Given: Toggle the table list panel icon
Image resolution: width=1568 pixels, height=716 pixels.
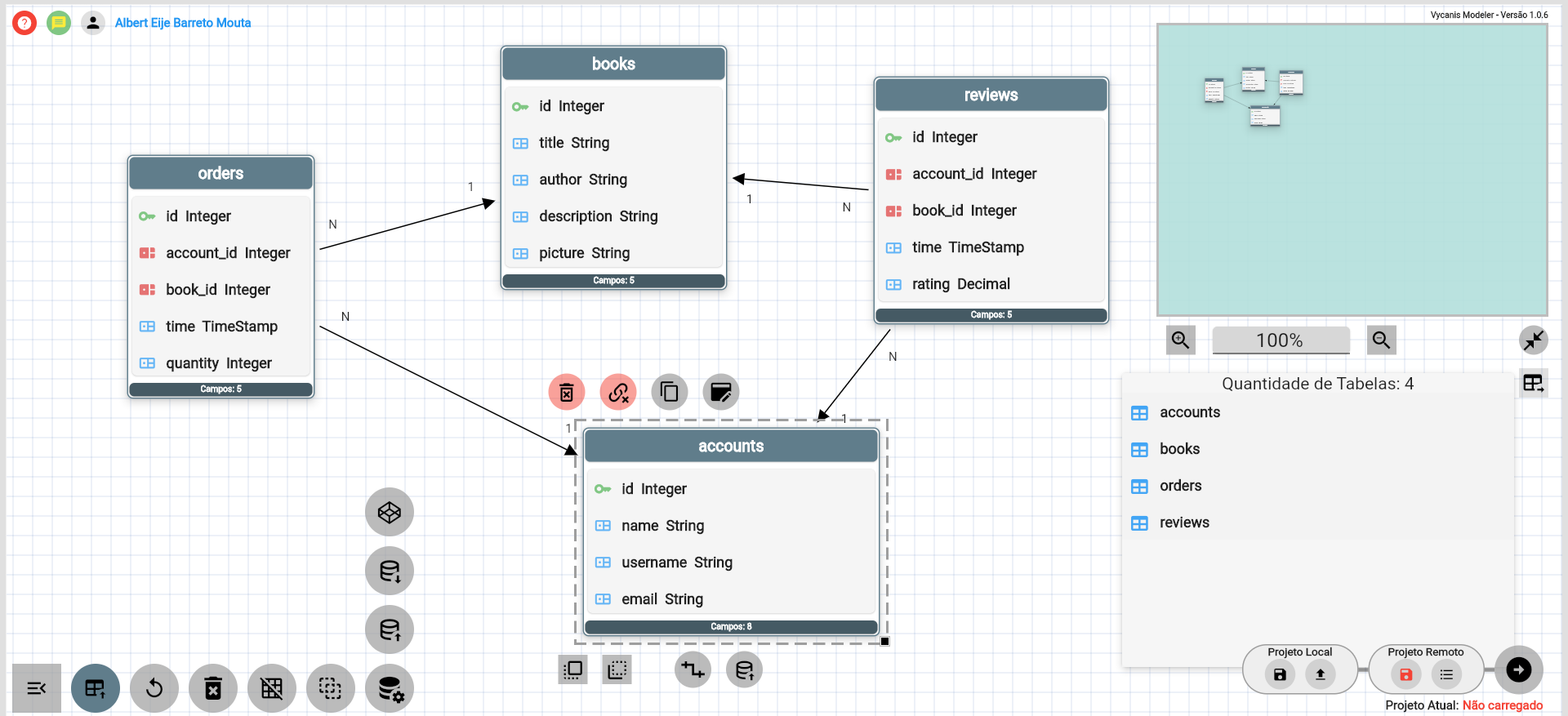Looking at the screenshot, I should [x=1533, y=383].
